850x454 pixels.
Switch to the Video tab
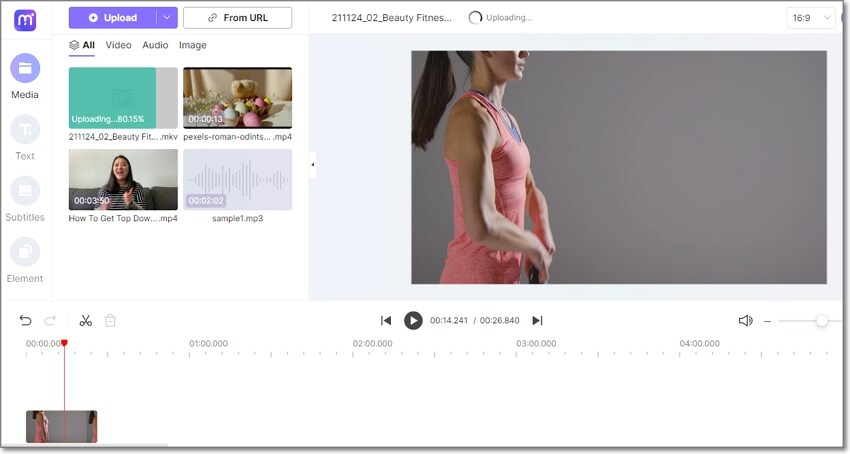pos(118,45)
